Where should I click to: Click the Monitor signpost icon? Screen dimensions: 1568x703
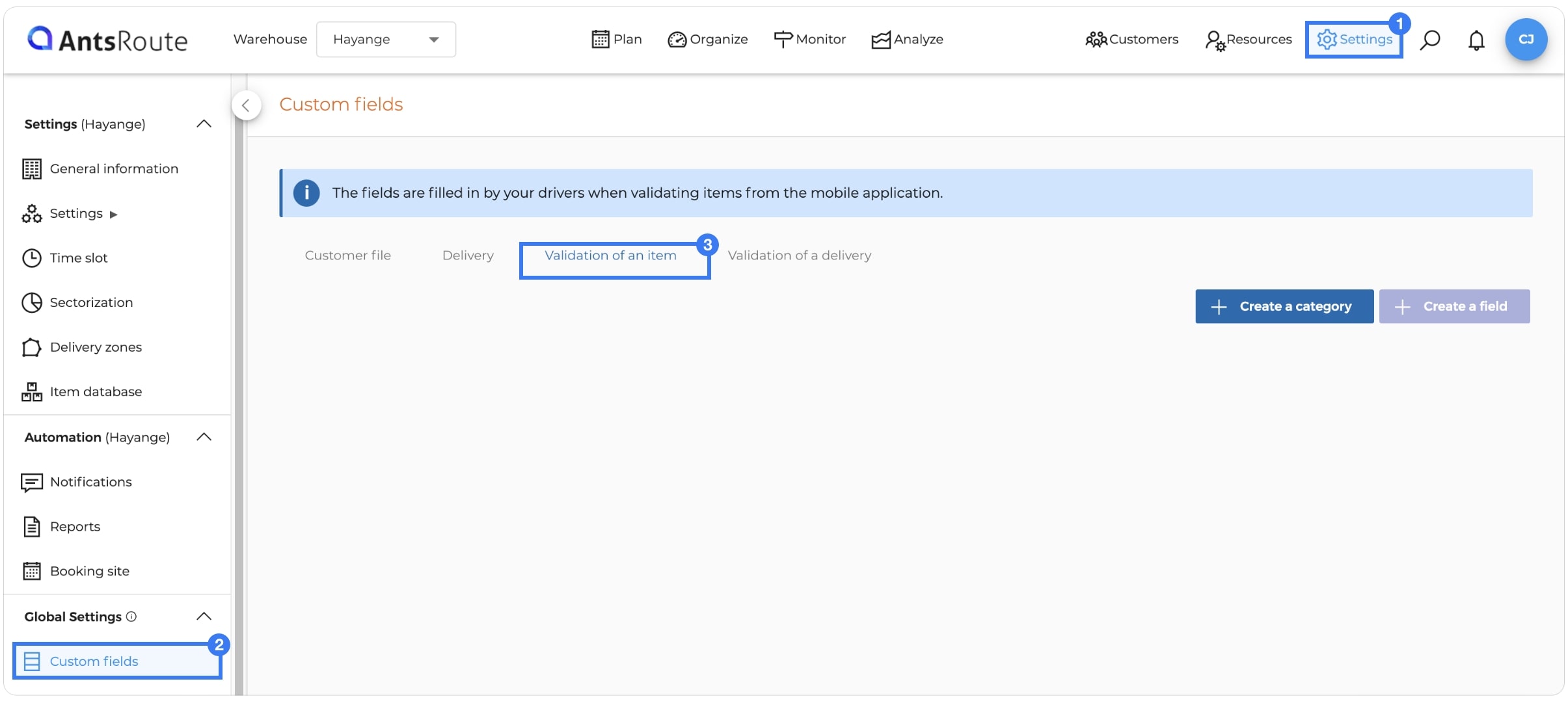point(783,40)
